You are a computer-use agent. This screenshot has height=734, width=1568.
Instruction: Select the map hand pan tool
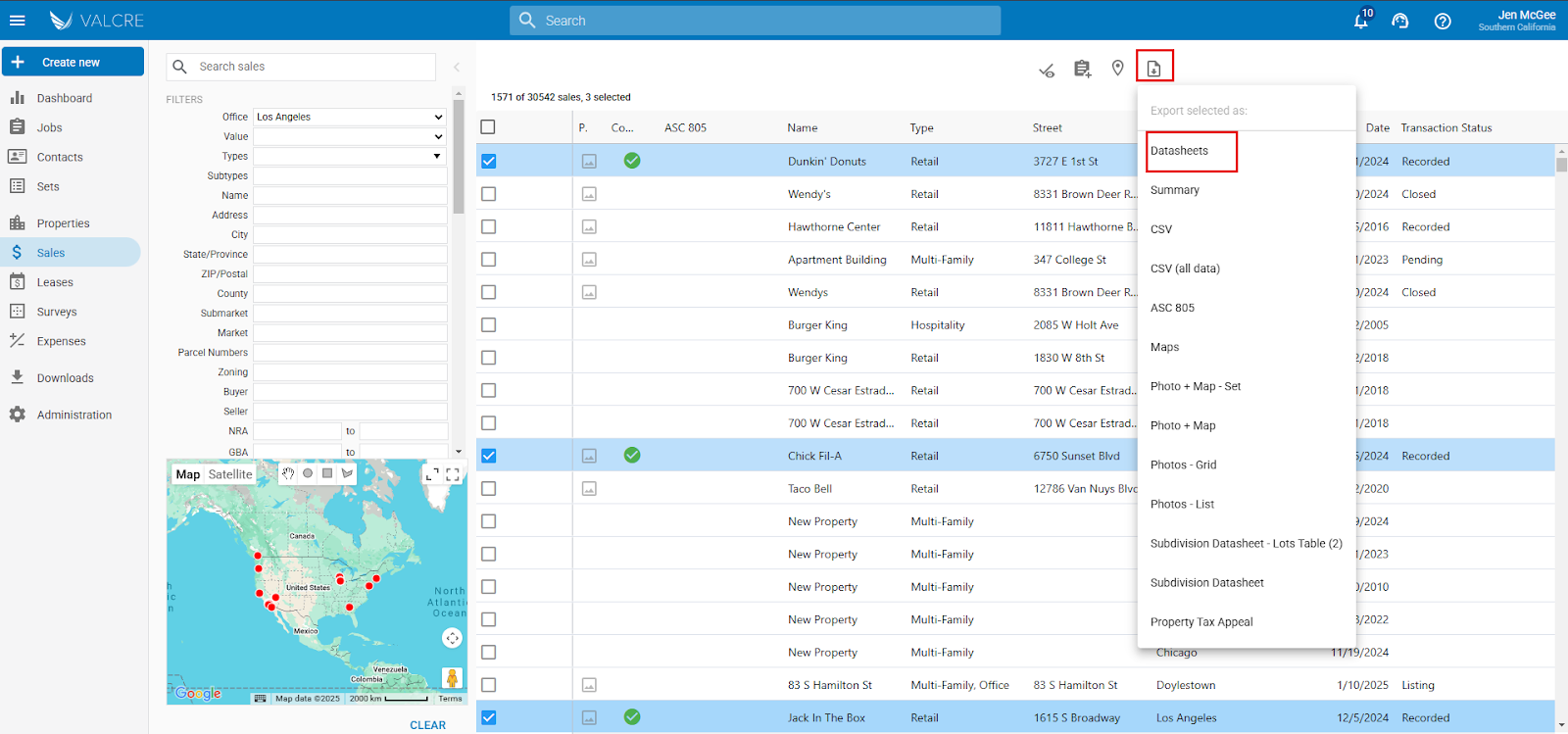click(x=288, y=473)
